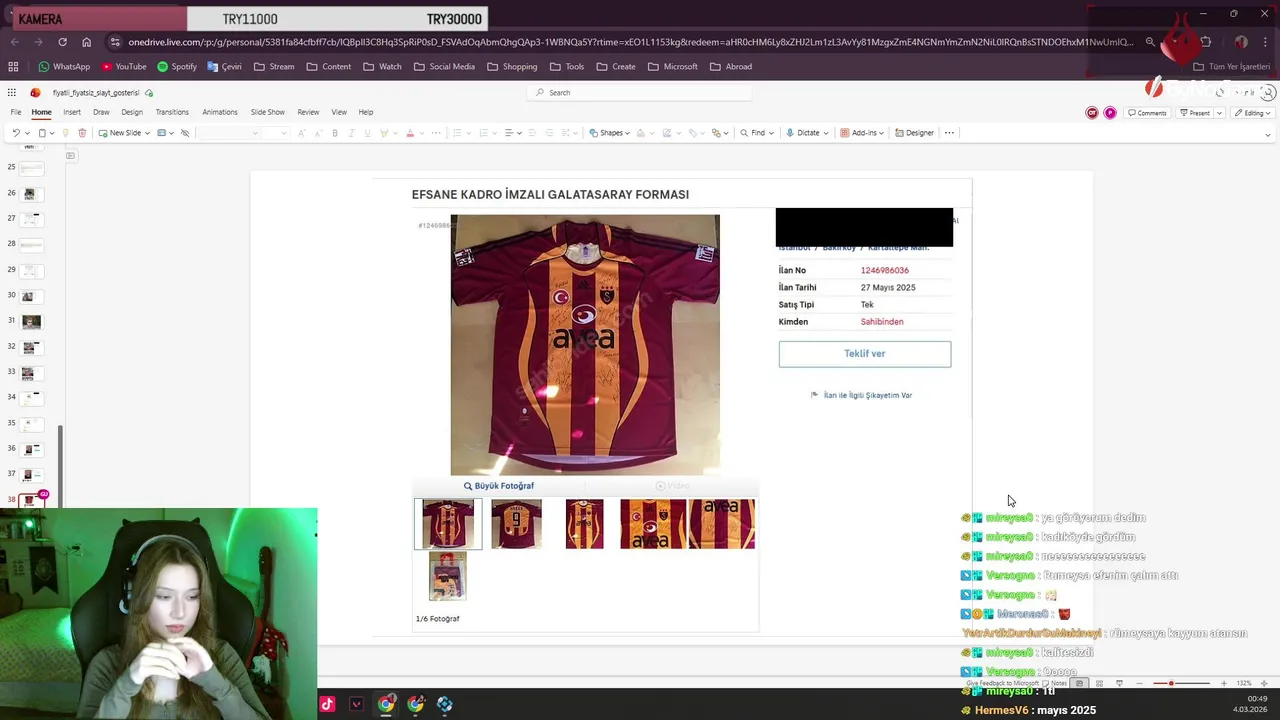Switch to the Design tab

(132, 112)
